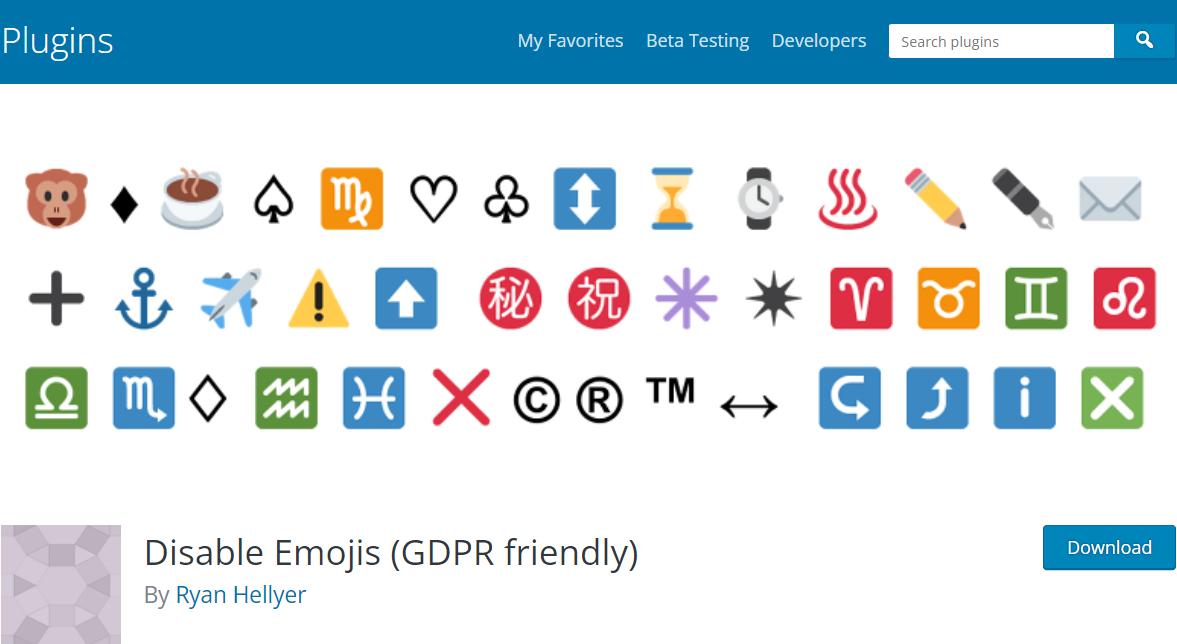The width and height of the screenshot is (1177, 644).
Task: Open the Developers navigation link
Action: point(818,41)
